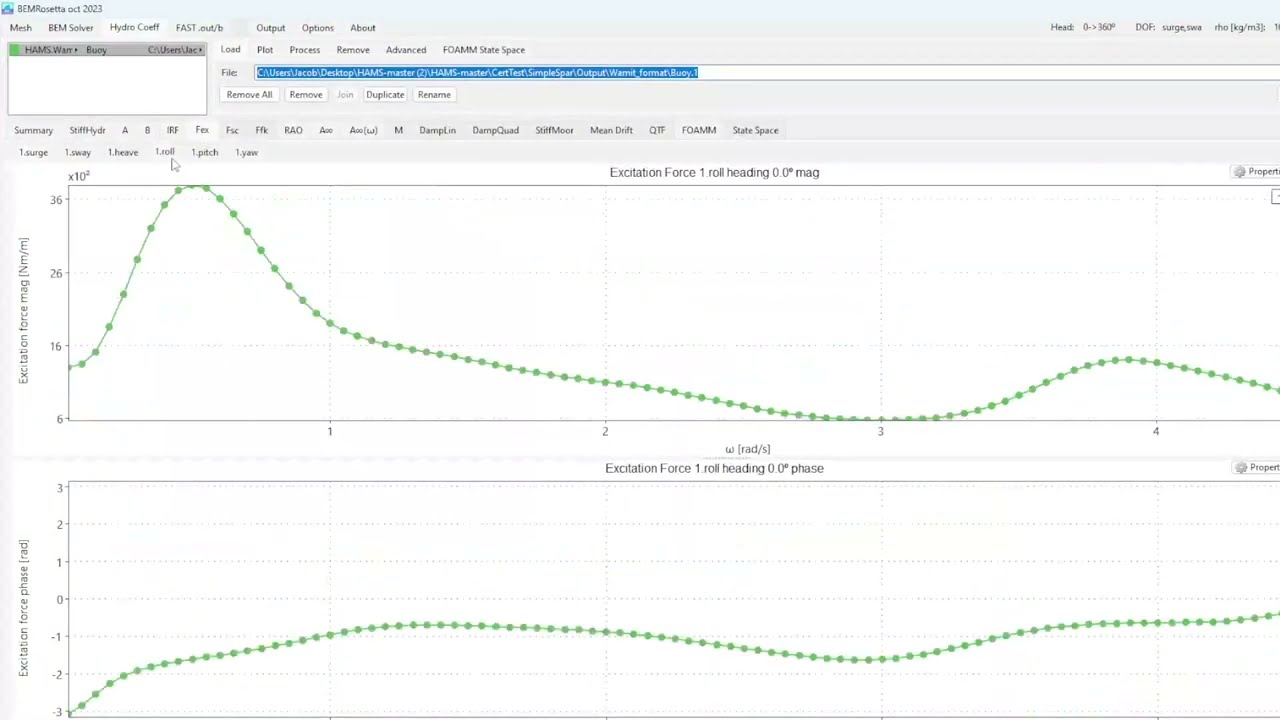Open the M matrix tab

[398, 131]
